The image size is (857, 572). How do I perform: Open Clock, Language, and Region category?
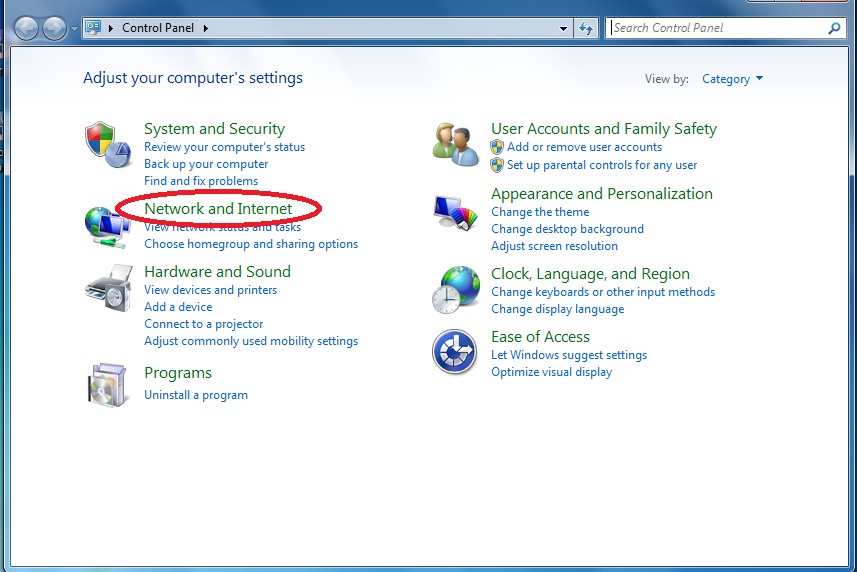point(590,273)
